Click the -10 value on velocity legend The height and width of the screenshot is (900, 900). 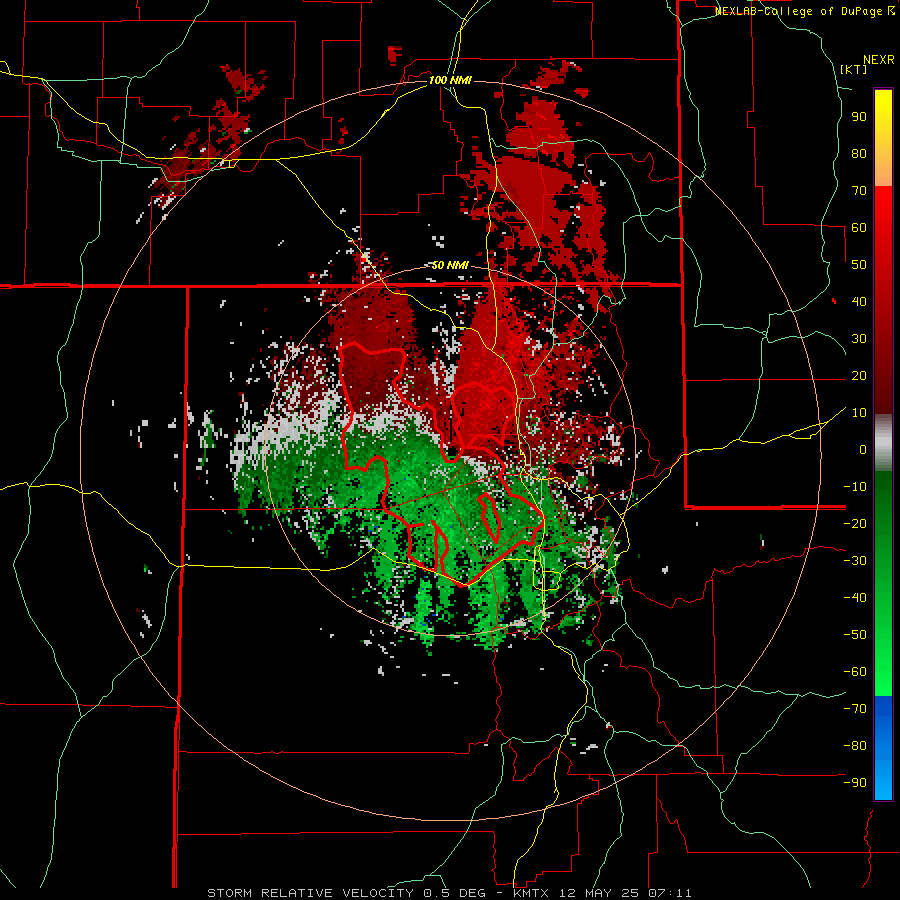855,487
